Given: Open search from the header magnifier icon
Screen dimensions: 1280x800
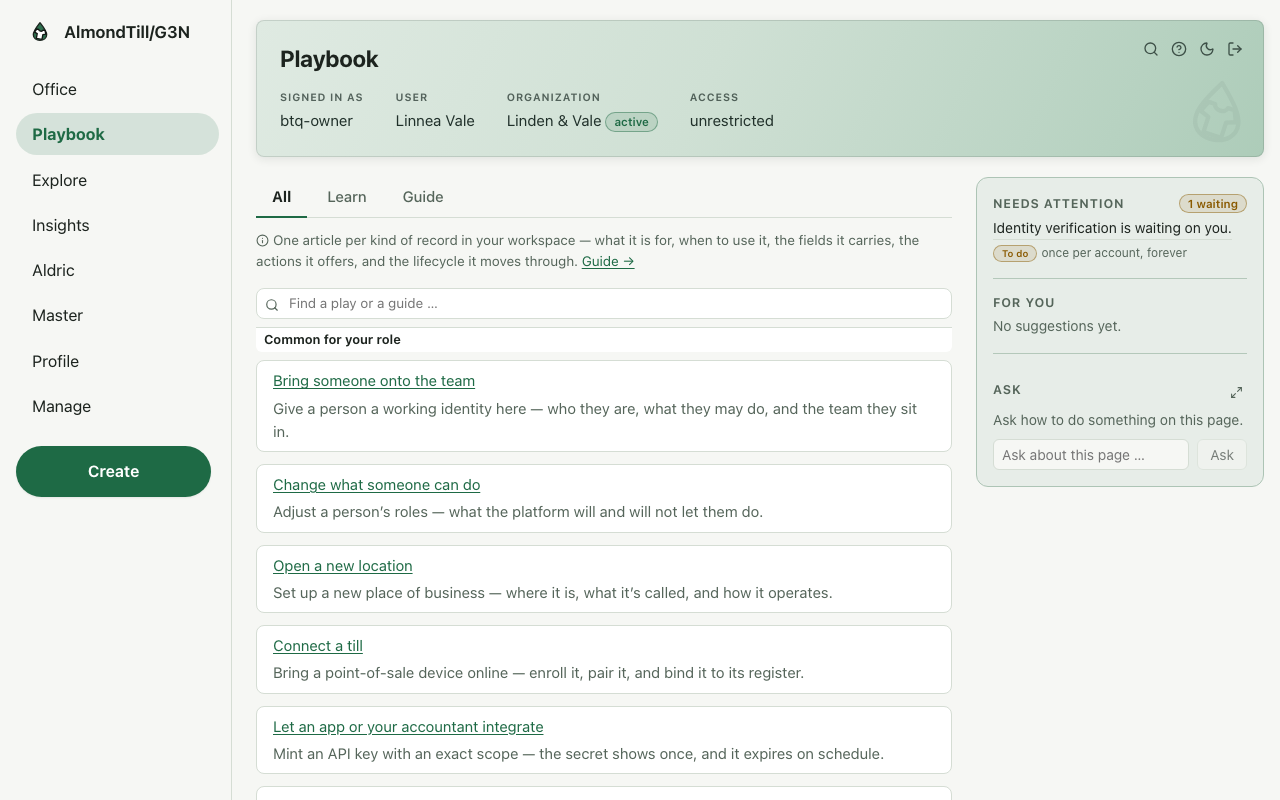Looking at the screenshot, I should click(1151, 49).
